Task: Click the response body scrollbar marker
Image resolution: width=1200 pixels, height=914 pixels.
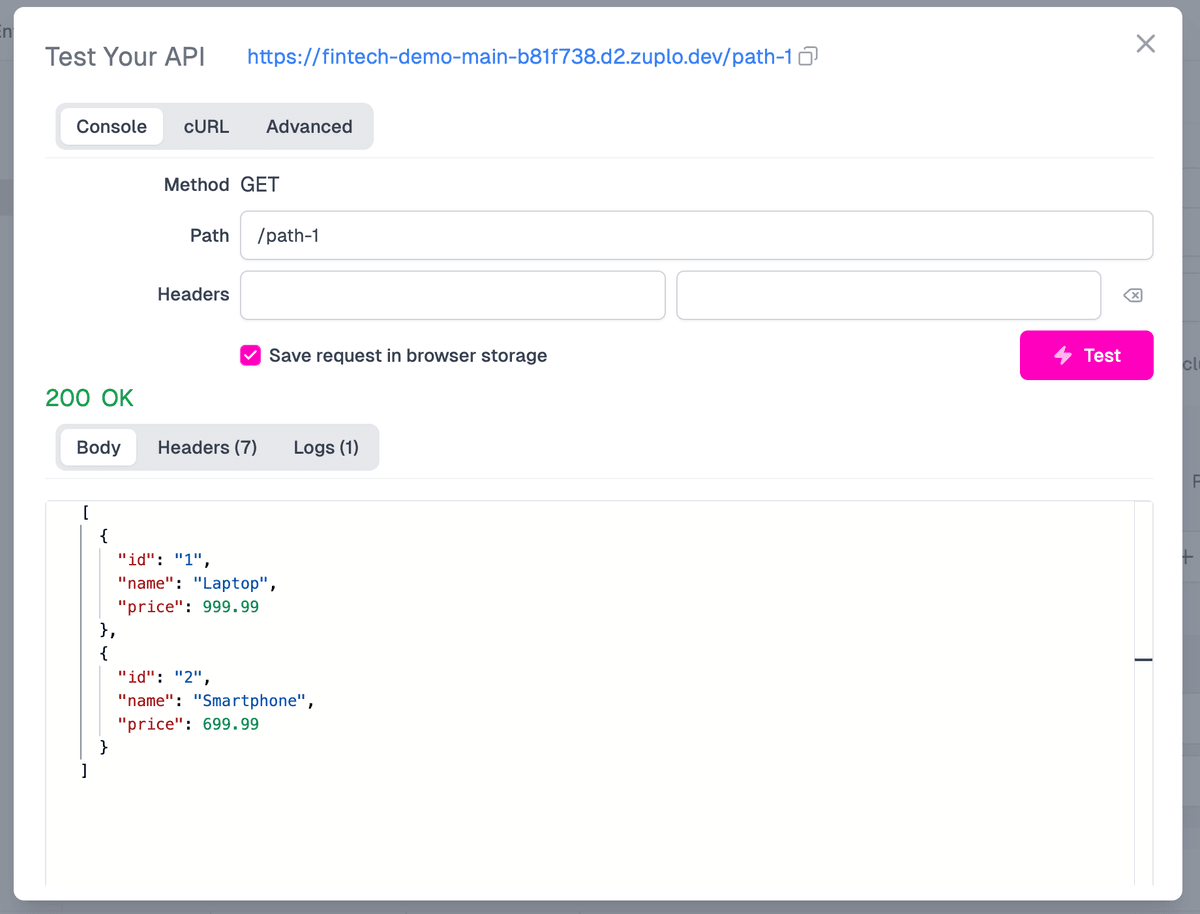Action: point(1143,660)
